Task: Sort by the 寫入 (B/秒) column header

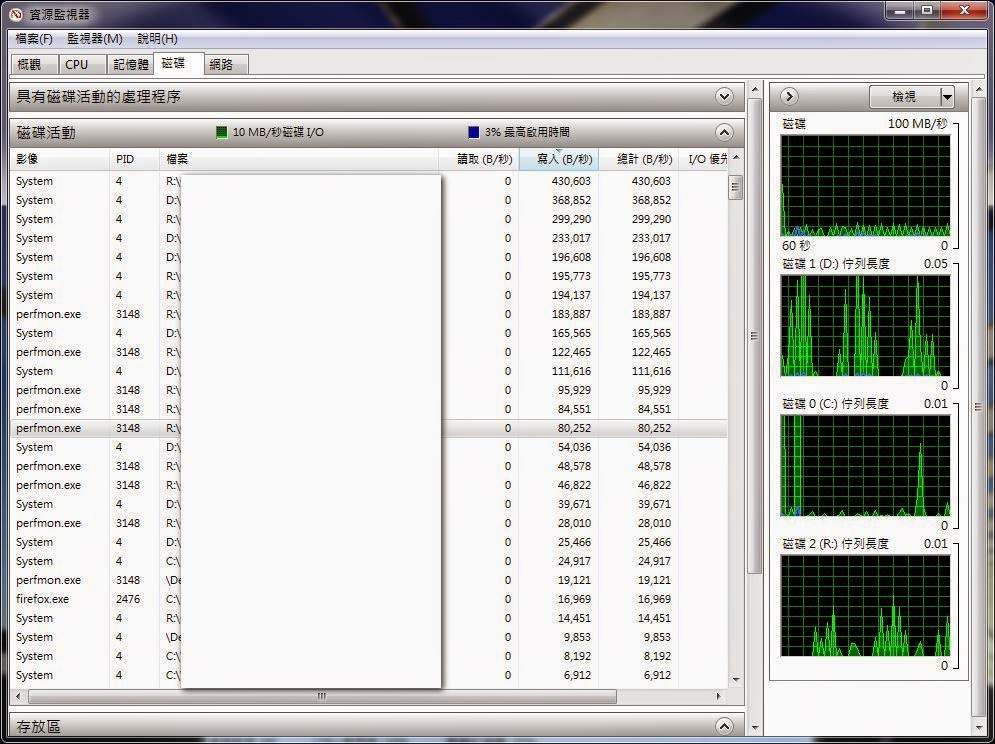Action: pos(559,159)
